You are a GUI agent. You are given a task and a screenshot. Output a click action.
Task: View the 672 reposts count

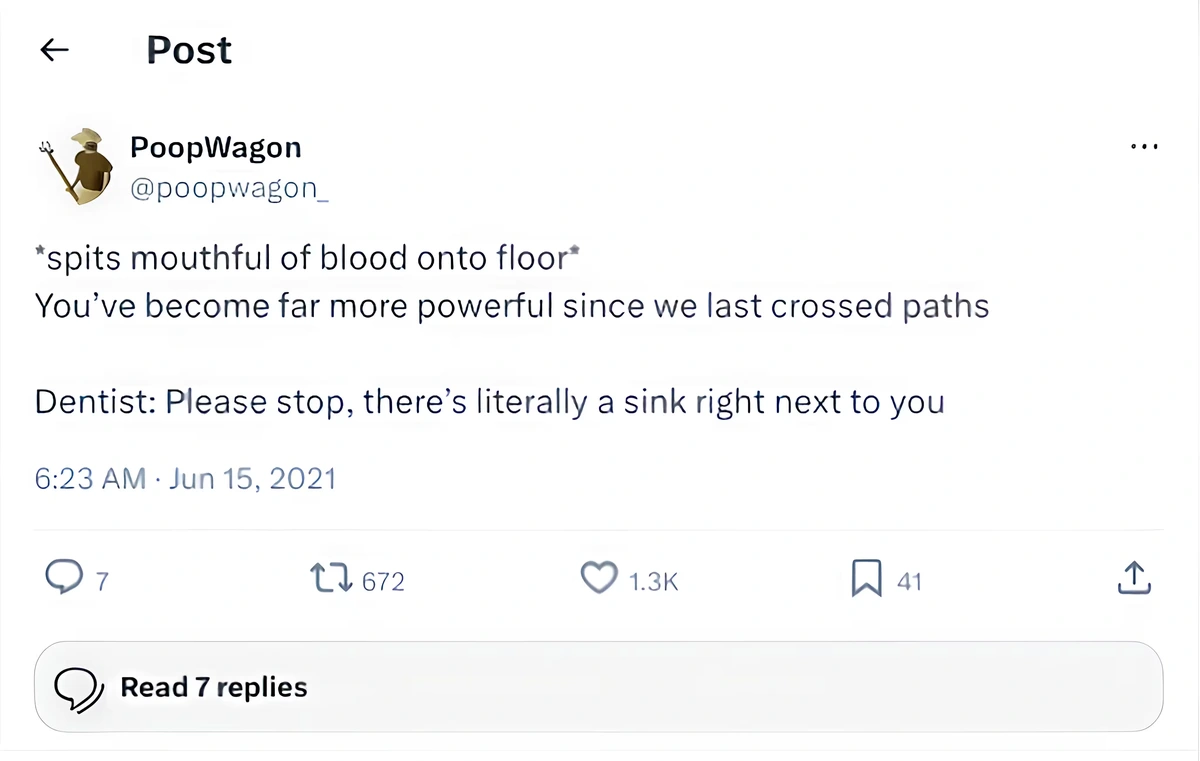(383, 581)
